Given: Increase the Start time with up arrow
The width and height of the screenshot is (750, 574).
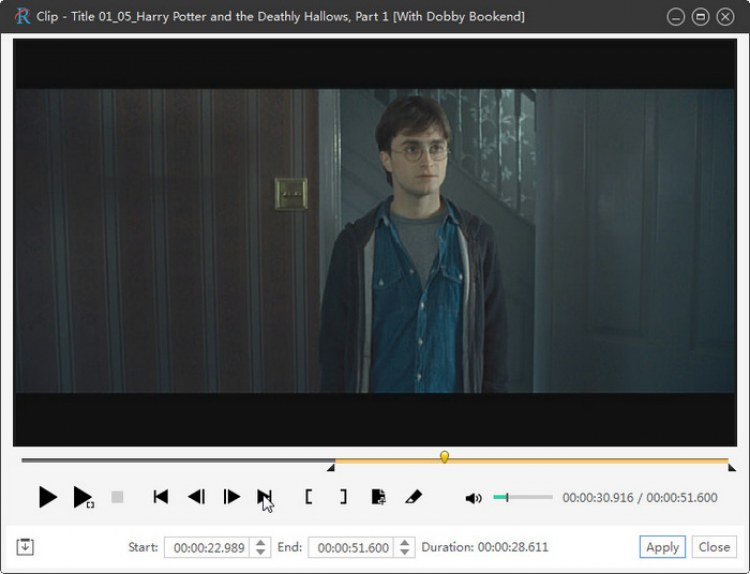Looking at the screenshot, I should (260, 542).
